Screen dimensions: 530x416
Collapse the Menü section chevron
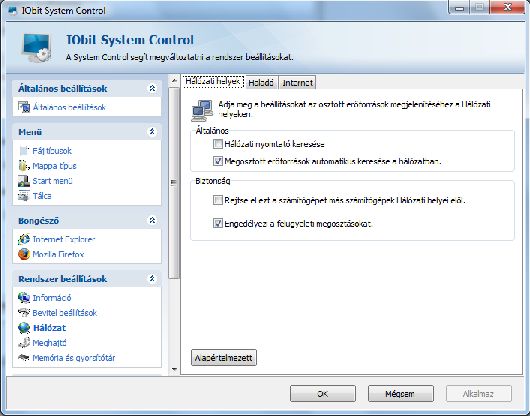pos(152,131)
